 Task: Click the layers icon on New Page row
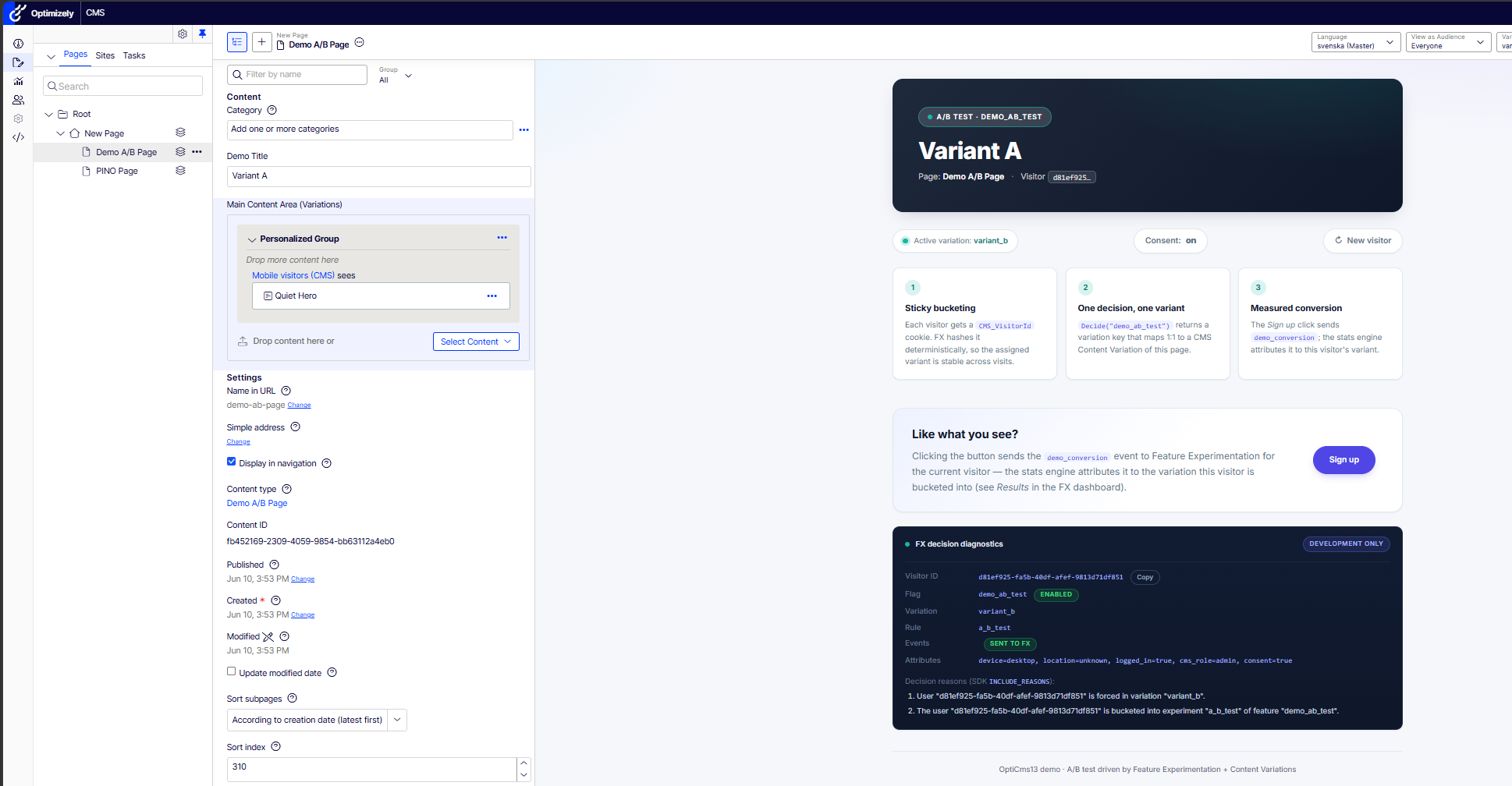coord(180,133)
